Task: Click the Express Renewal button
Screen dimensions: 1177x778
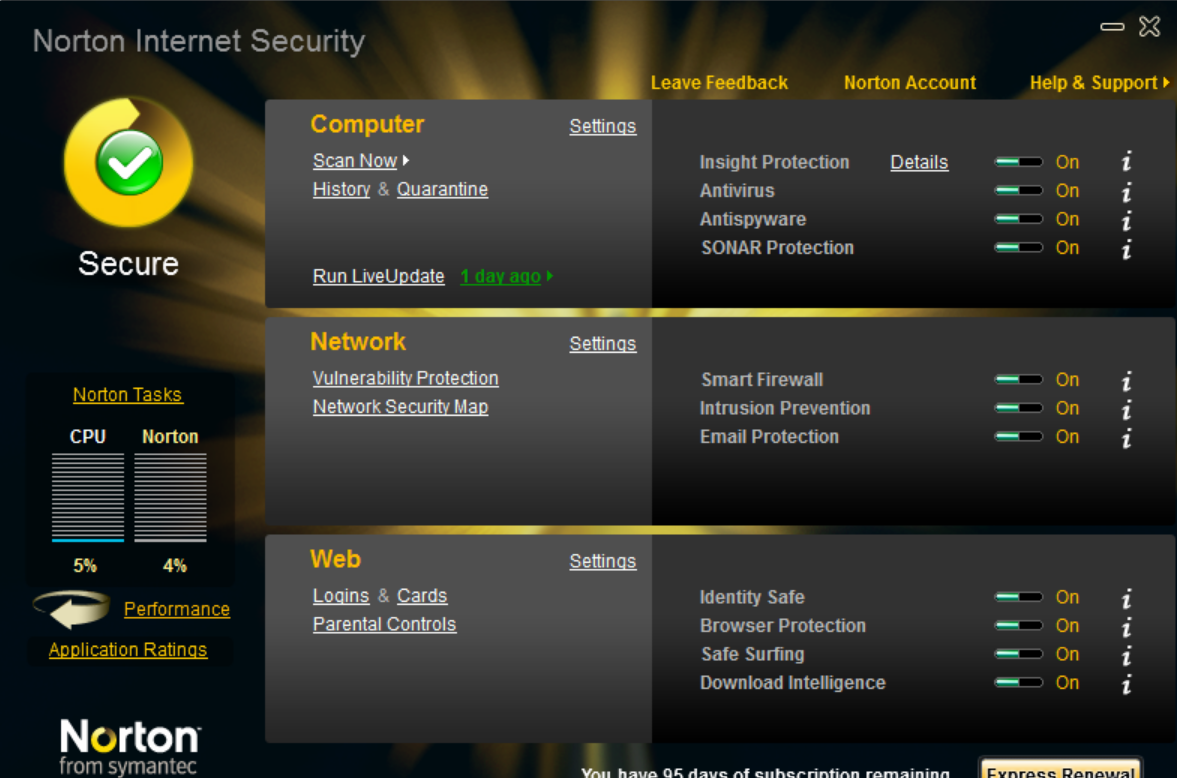Action: tap(1060, 771)
